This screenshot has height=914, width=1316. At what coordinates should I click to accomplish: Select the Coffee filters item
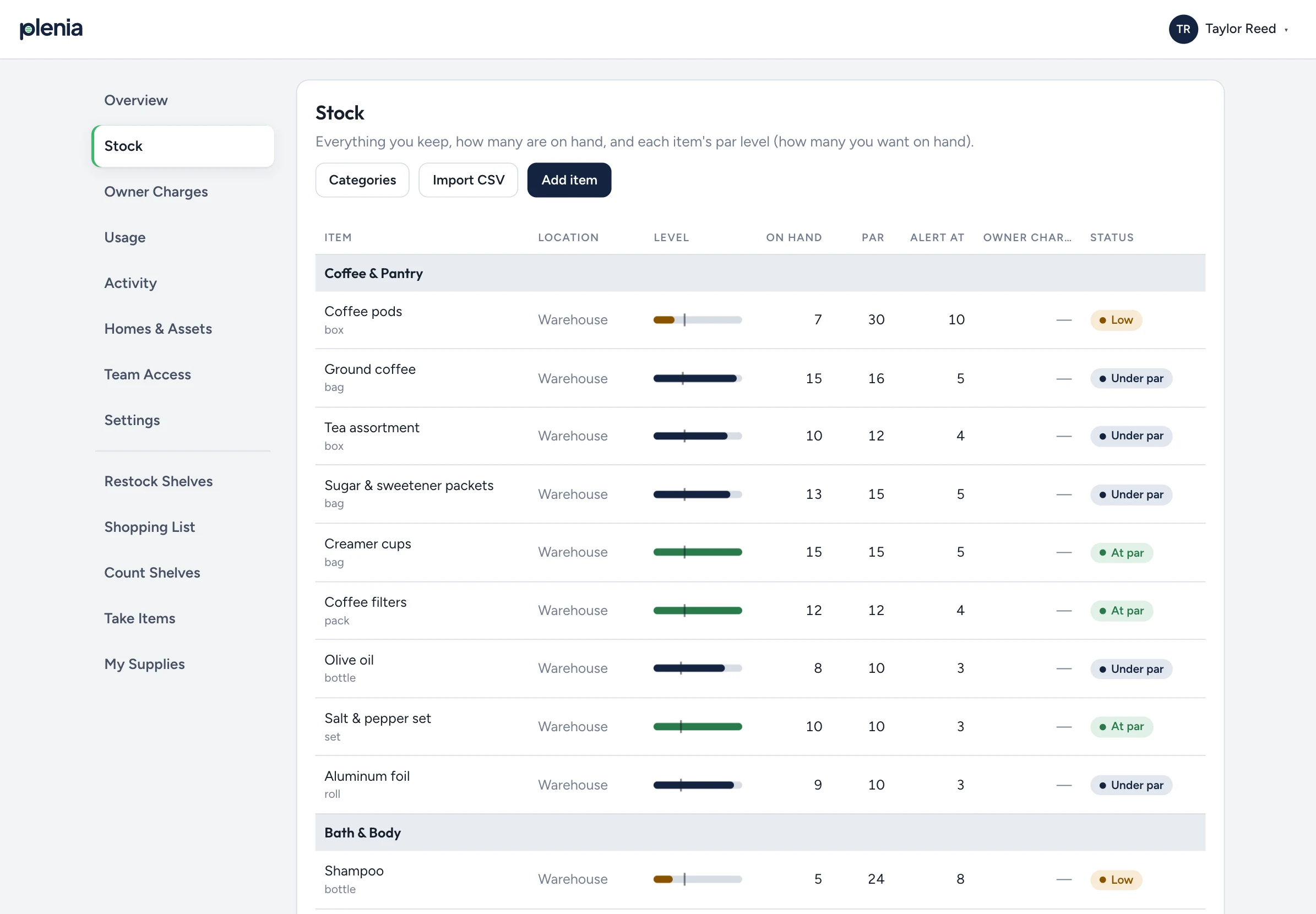(x=366, y=602)
